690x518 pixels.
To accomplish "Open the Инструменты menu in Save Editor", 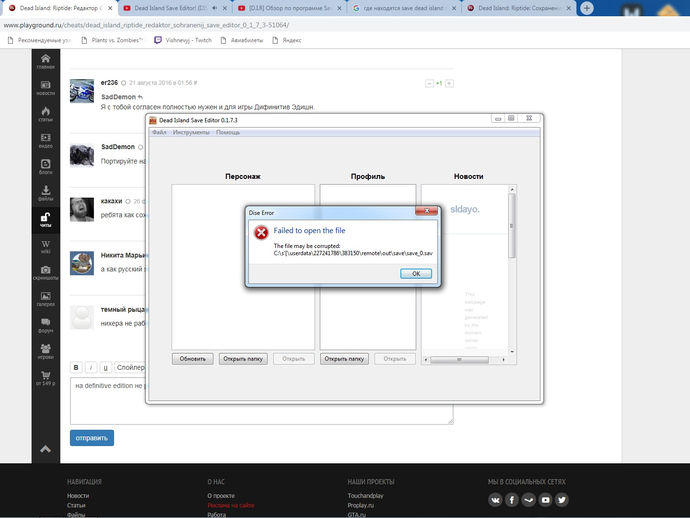I will point(191,132).
